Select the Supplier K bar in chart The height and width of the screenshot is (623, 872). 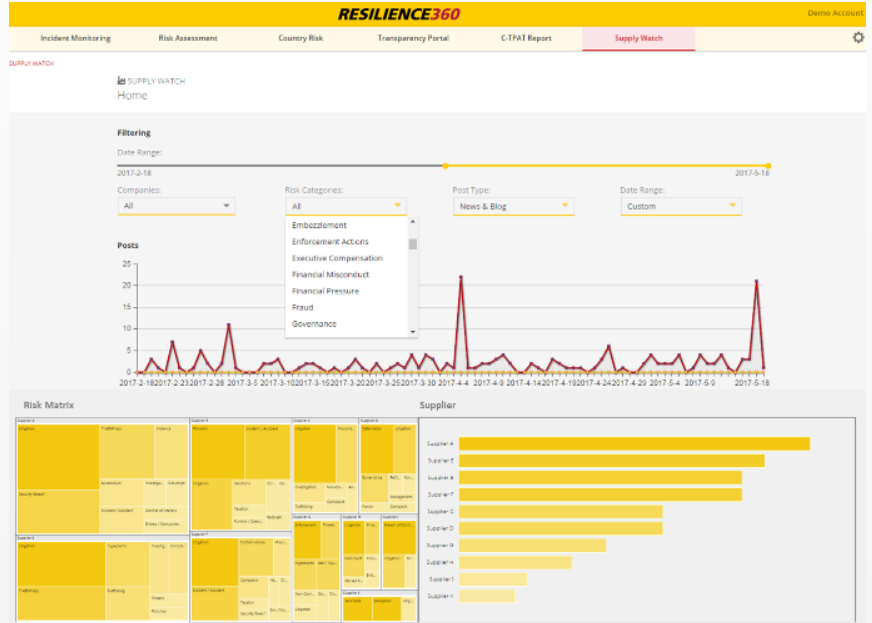[x=487, y=596]
